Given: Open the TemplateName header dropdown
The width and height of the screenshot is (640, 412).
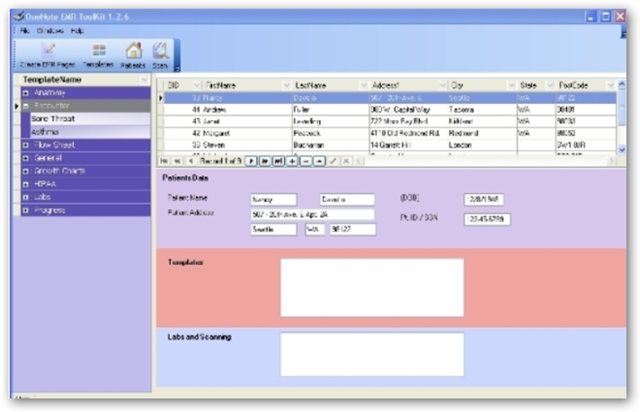Looking at the screenshot, I should coord(145,79).
